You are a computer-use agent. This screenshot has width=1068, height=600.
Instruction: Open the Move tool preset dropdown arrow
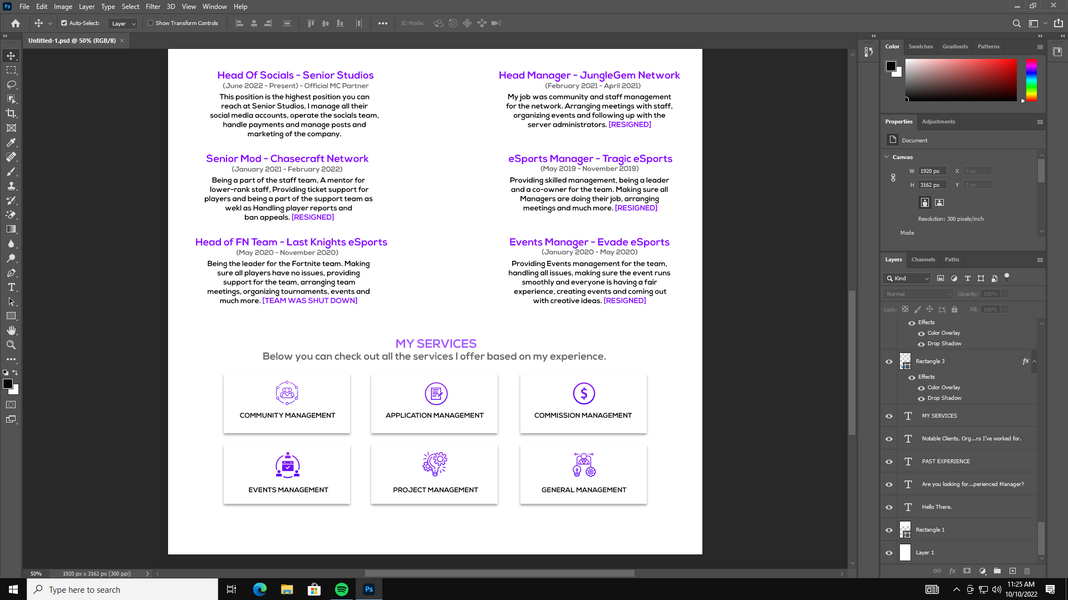coord(50,24)
